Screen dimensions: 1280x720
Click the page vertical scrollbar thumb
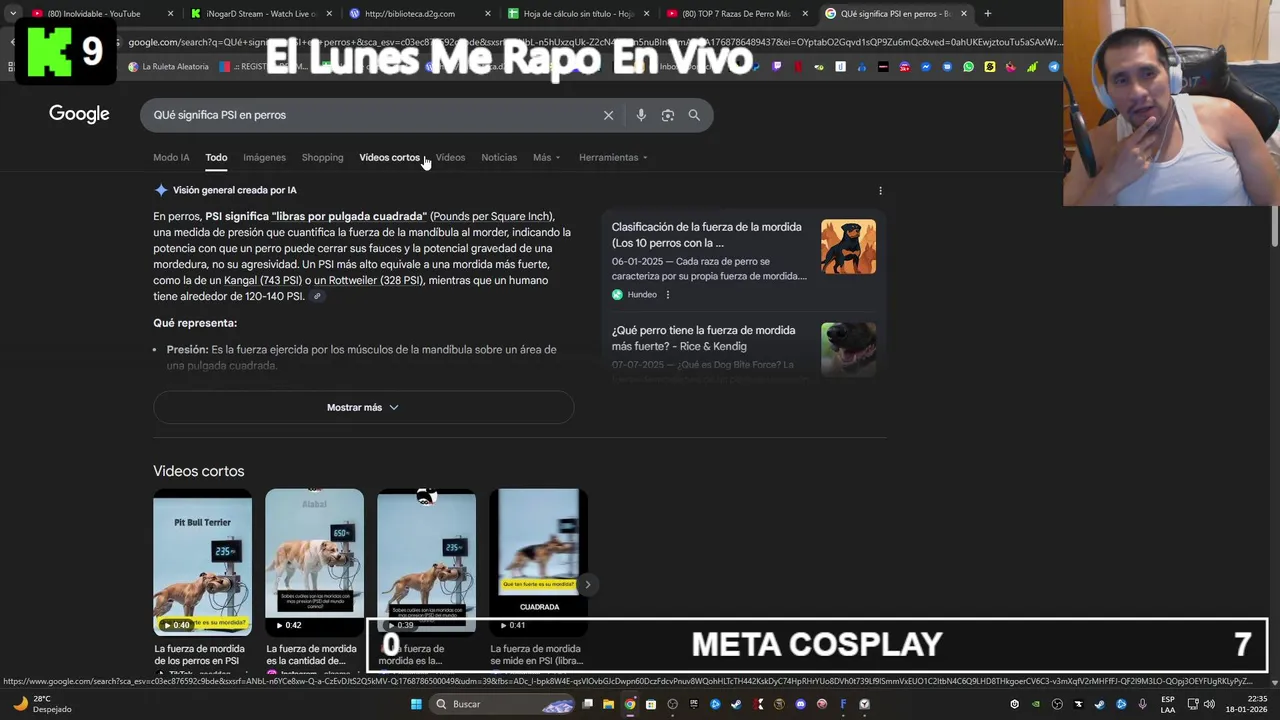[x=1274, y=225]
